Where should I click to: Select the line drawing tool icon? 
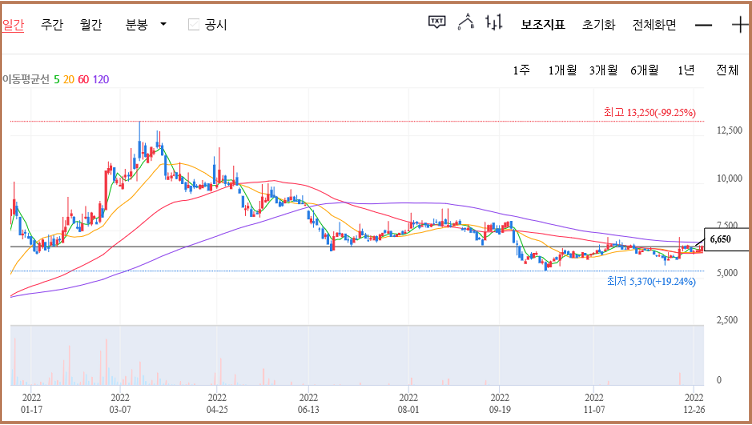tap(466, 23)
